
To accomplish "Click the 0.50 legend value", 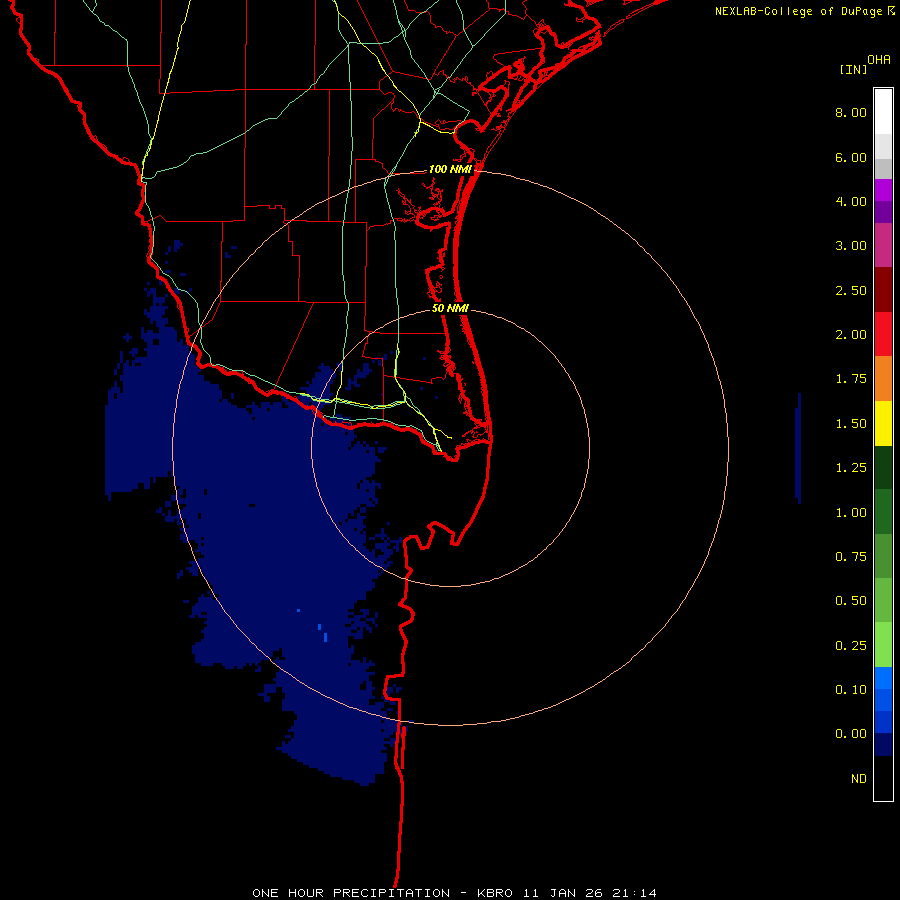I will point(851,601).
